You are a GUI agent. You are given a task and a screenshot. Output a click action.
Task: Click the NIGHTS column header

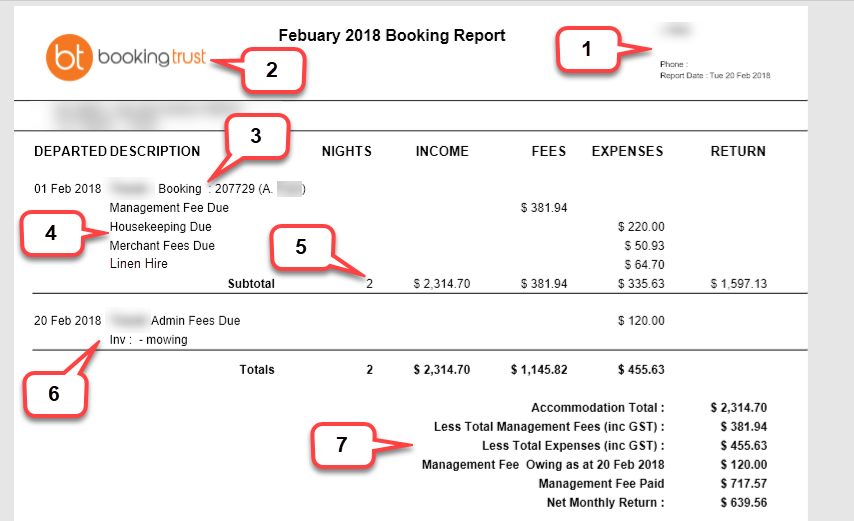346,152
